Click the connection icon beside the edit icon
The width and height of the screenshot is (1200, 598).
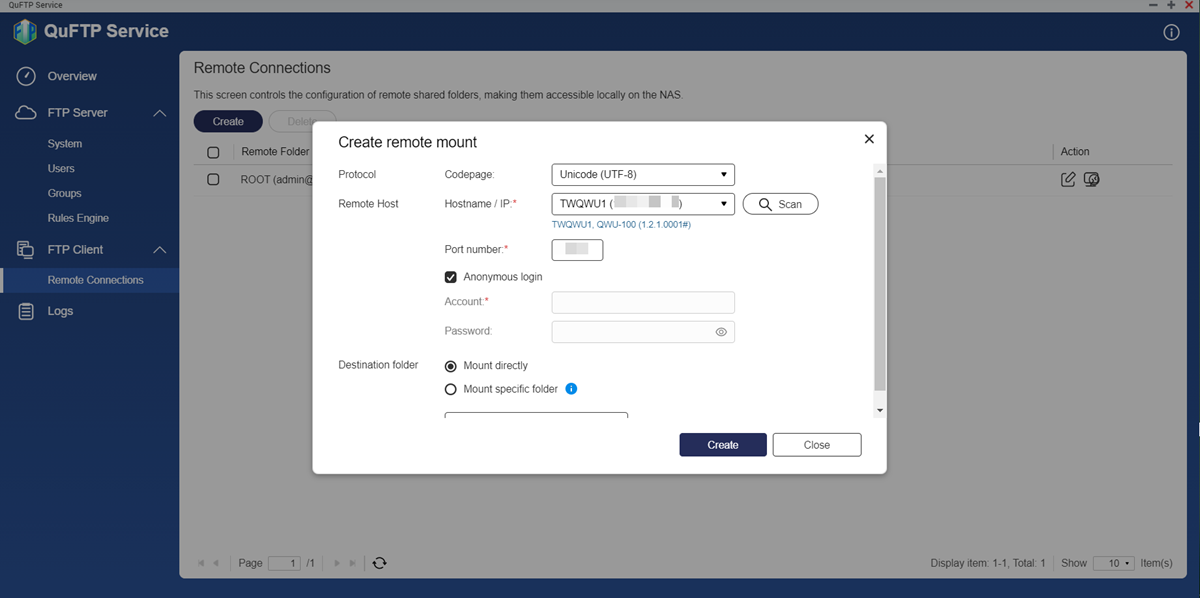[x=1092, y=179]
